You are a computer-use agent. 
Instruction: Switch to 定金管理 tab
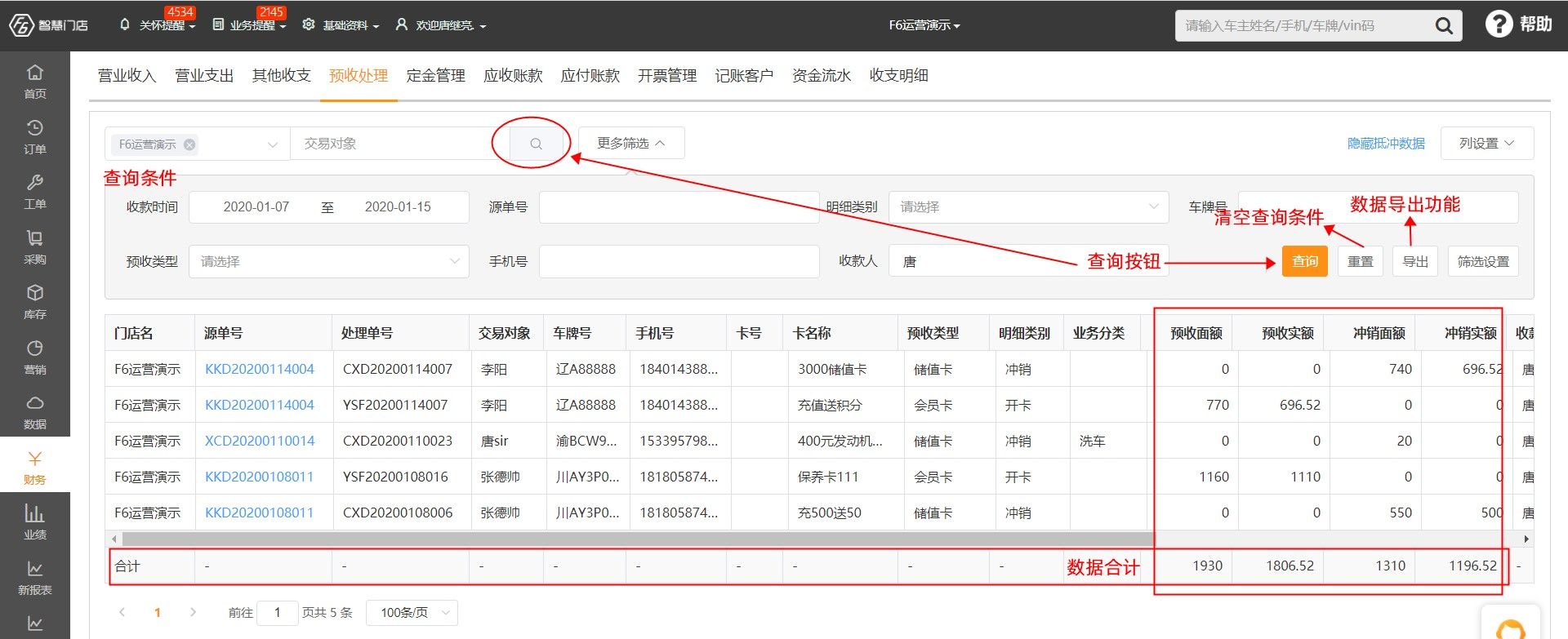click(435, 76)
